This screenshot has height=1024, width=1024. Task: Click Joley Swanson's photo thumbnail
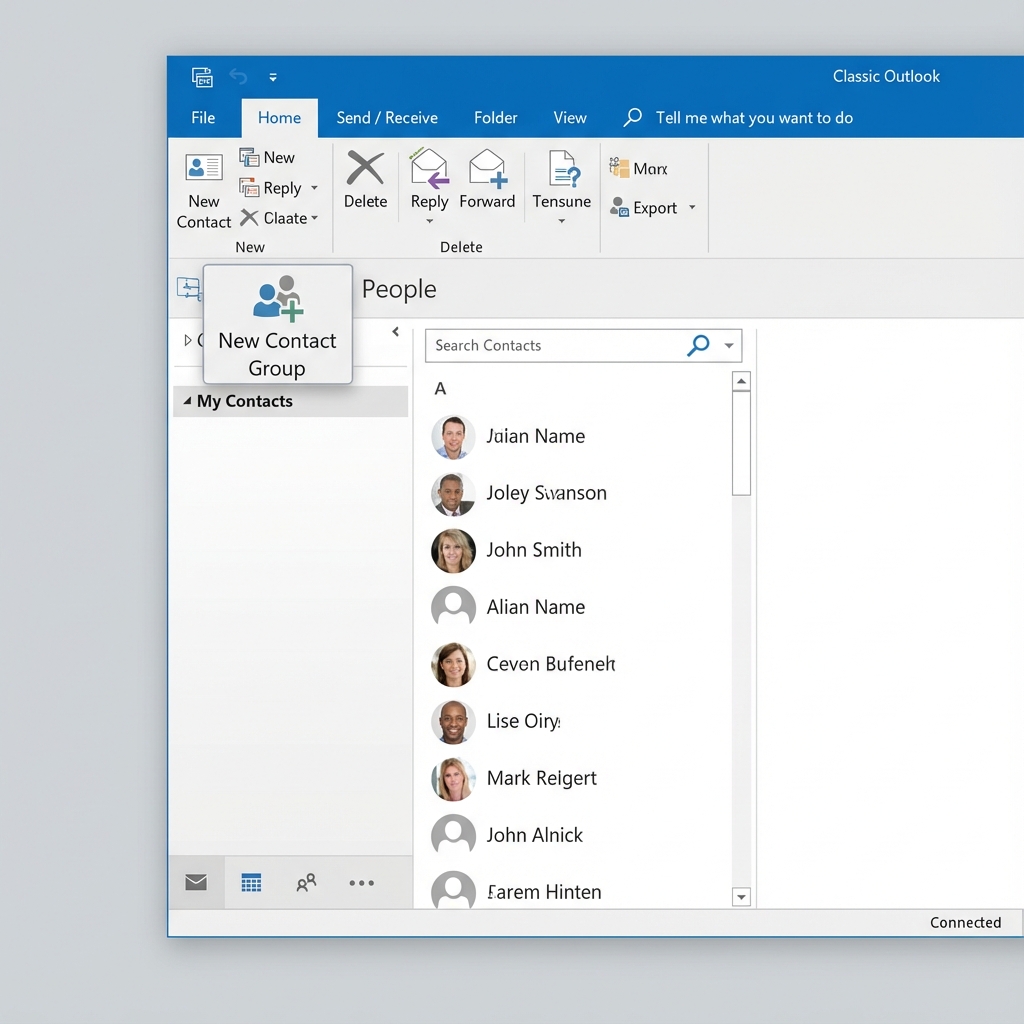pyautogui.click(x=453, y=494)
